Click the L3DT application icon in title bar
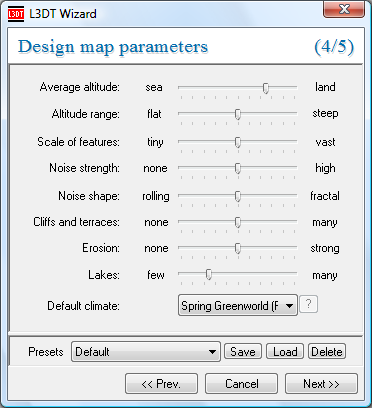372x408 pixels. [x=16, y=14]
